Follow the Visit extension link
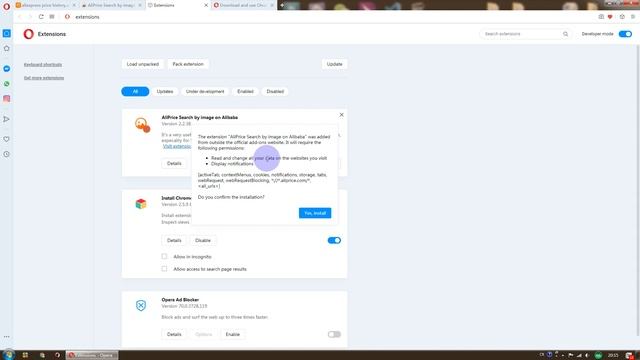 (177, 146)
